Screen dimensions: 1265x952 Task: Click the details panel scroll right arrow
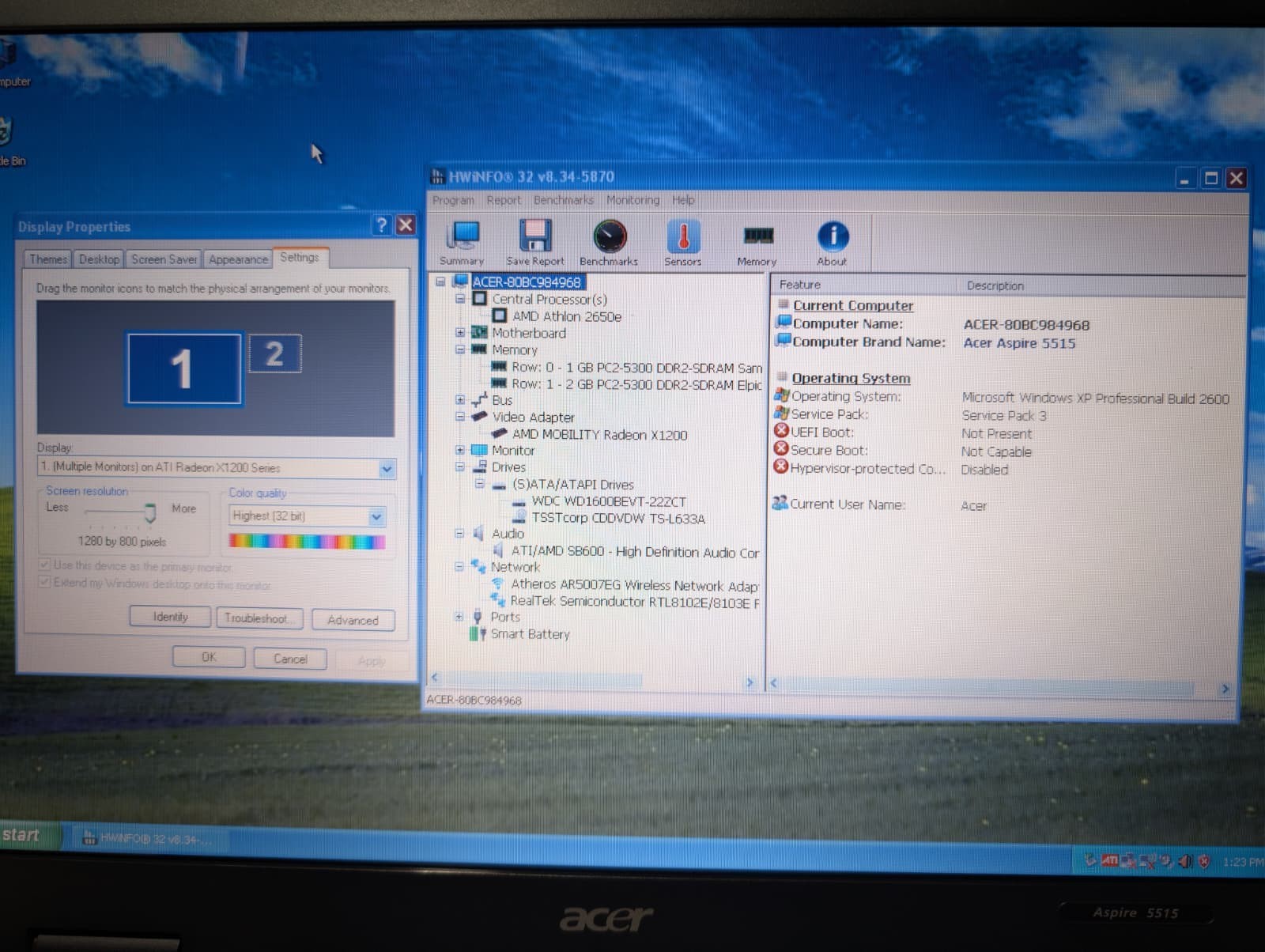coord(1225,689)
